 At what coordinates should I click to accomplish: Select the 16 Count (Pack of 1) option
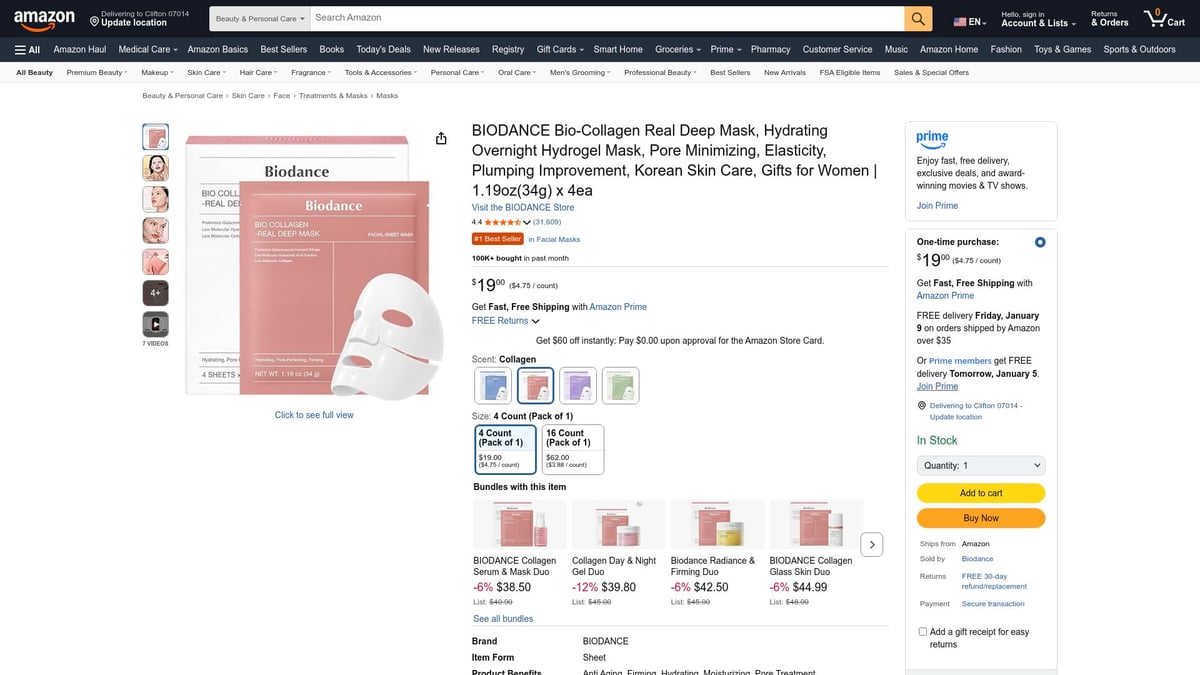(x=572, y=448)
